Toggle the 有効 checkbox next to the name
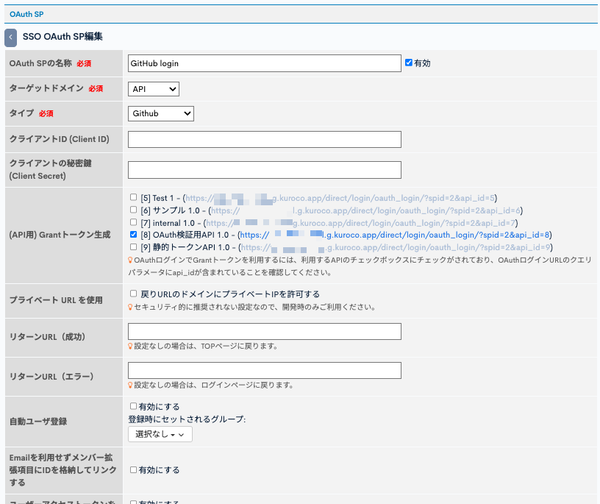This screenshot has width=600, height=504. [409, 62]
